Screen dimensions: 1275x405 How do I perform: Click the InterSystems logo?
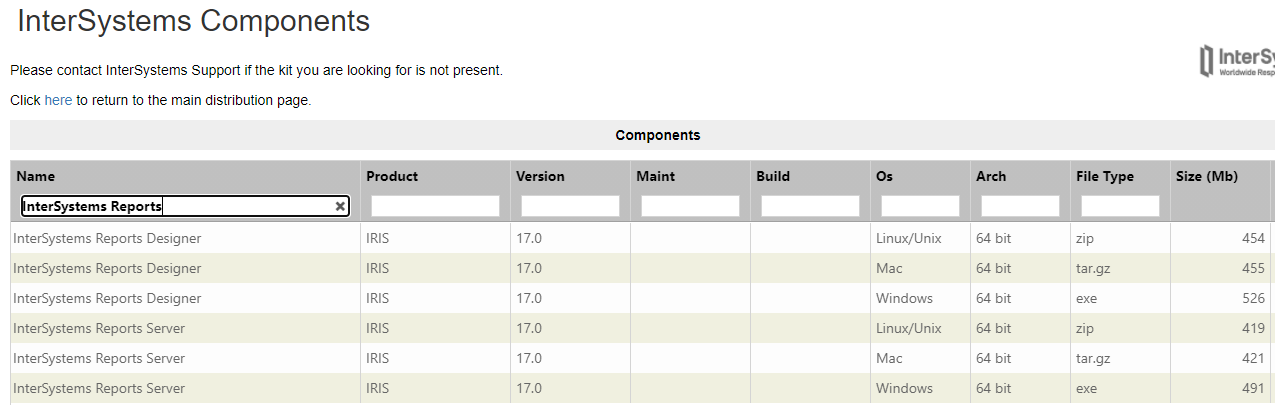[1238, 61]
